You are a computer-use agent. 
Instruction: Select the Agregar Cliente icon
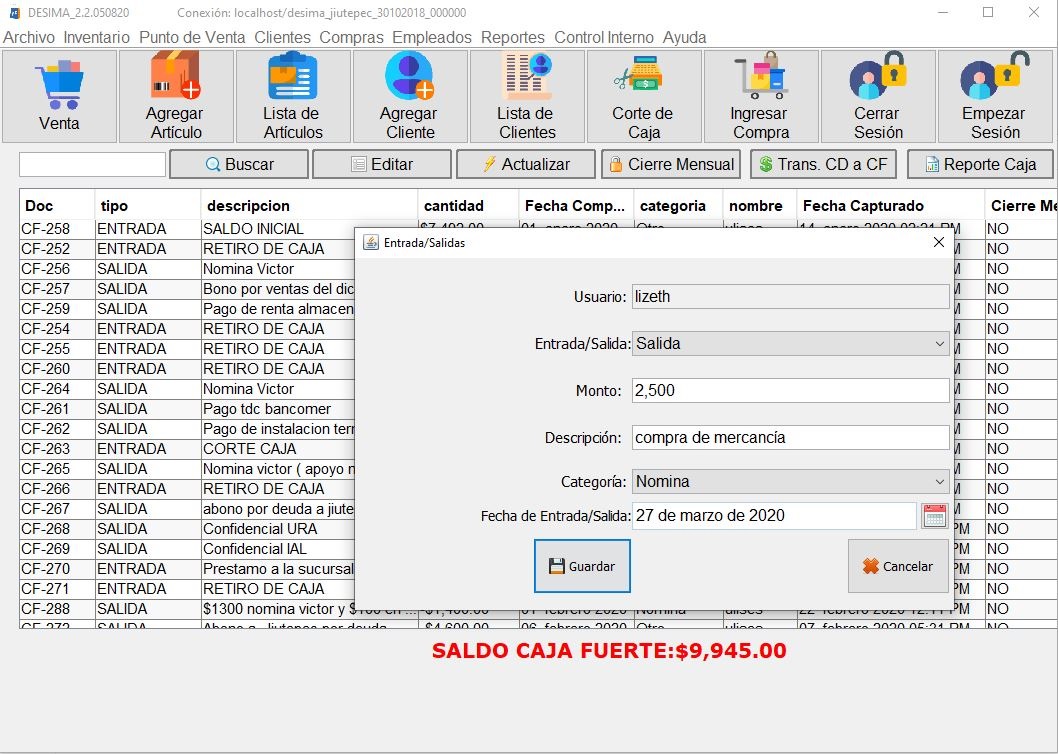click(409, 78)
